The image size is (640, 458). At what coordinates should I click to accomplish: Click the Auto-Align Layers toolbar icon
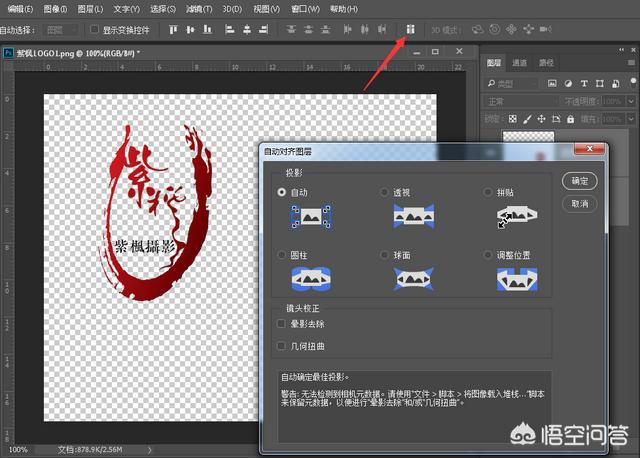tap(409, 29)
